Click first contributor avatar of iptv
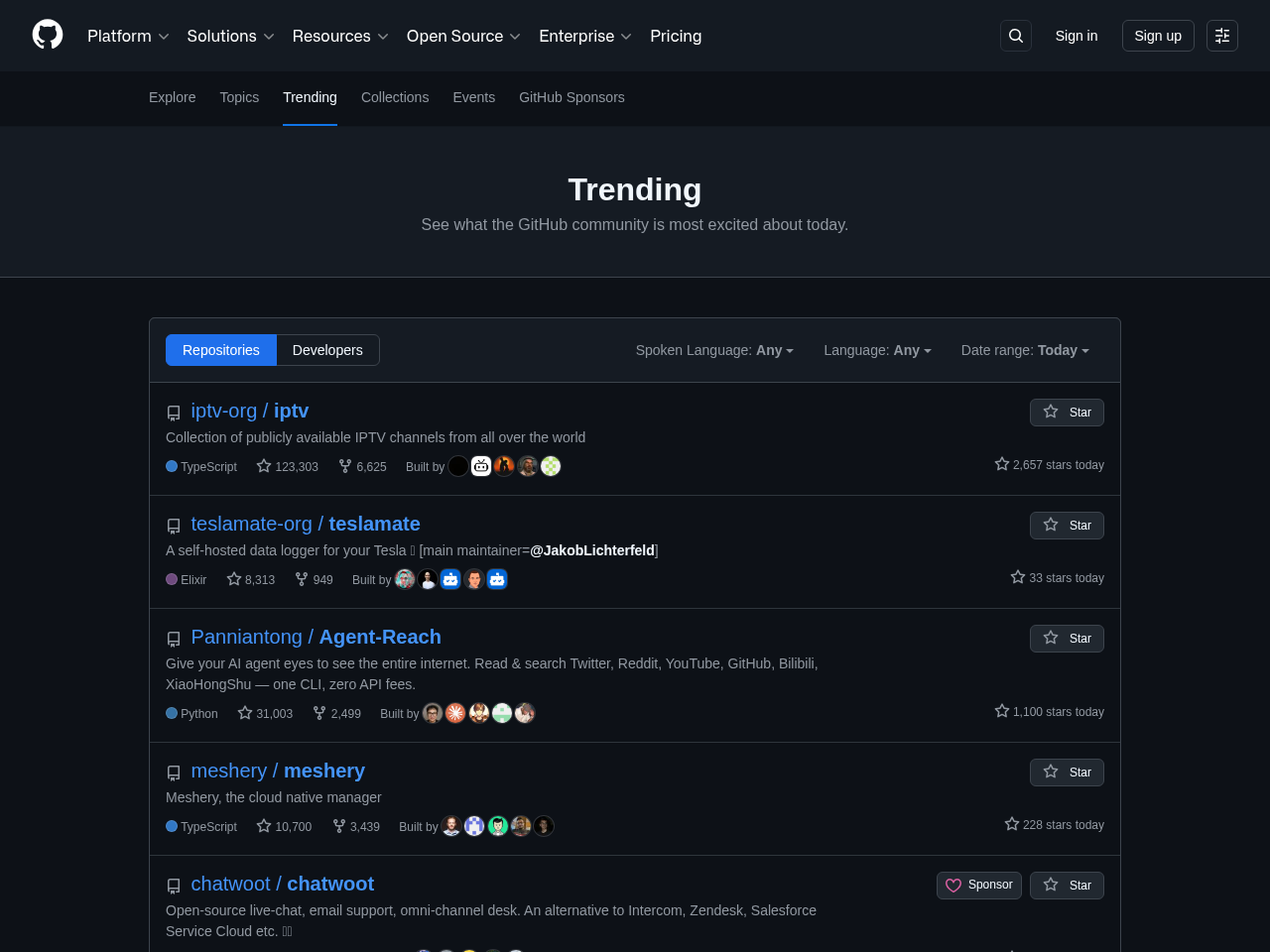This screenshot has width=1270, height=952. (458, 466)
